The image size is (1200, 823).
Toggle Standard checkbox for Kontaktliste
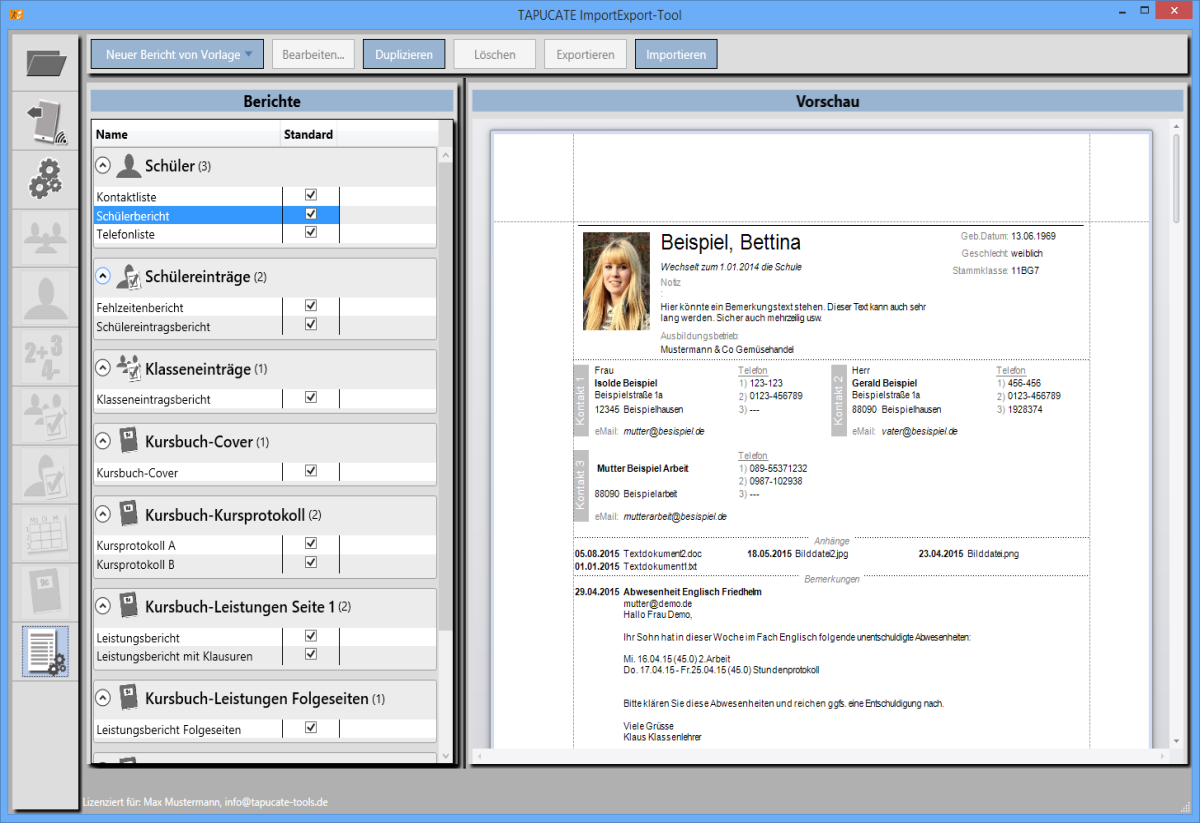[311, 196]
